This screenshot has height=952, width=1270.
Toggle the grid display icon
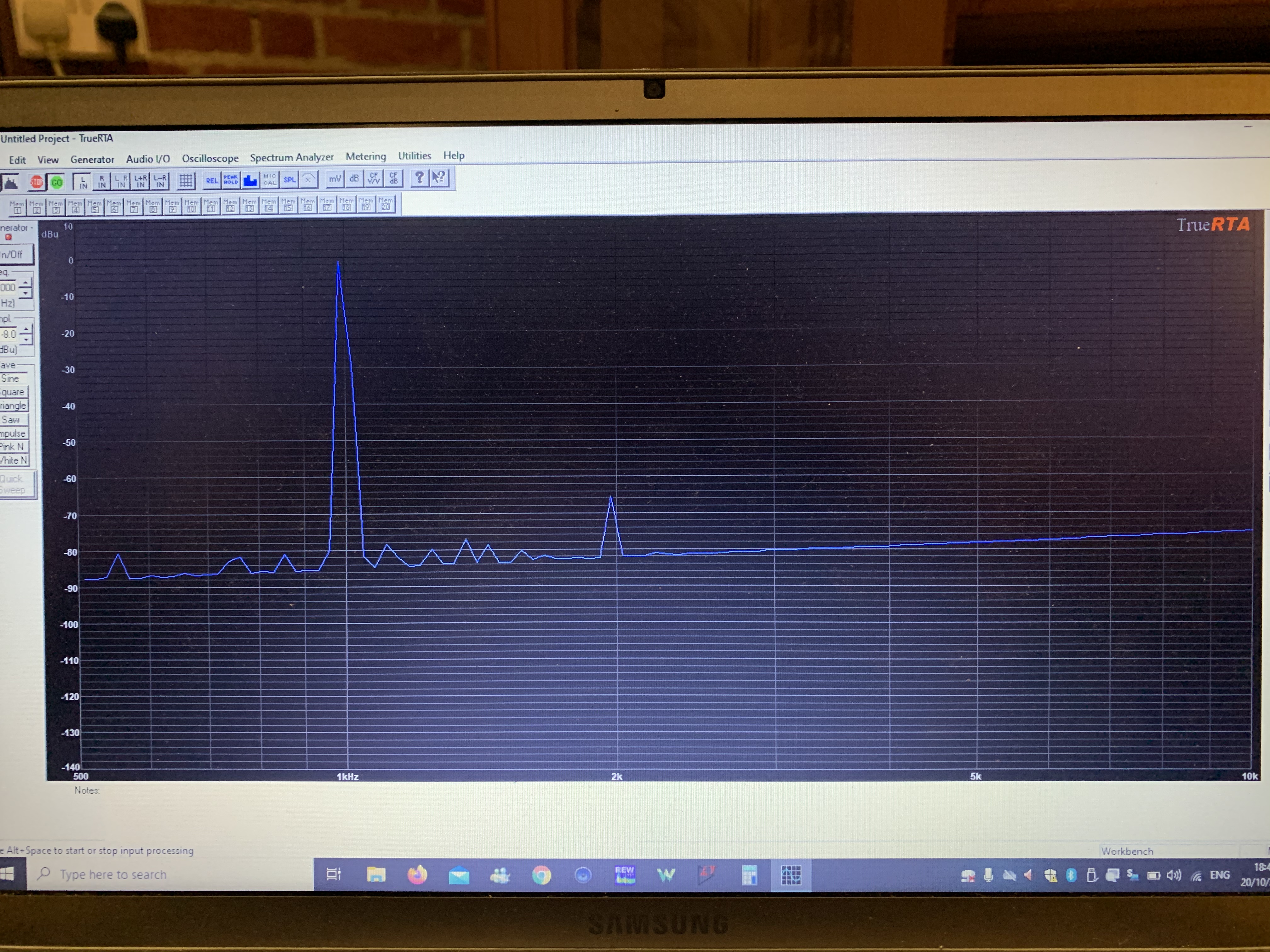(186, 181)
